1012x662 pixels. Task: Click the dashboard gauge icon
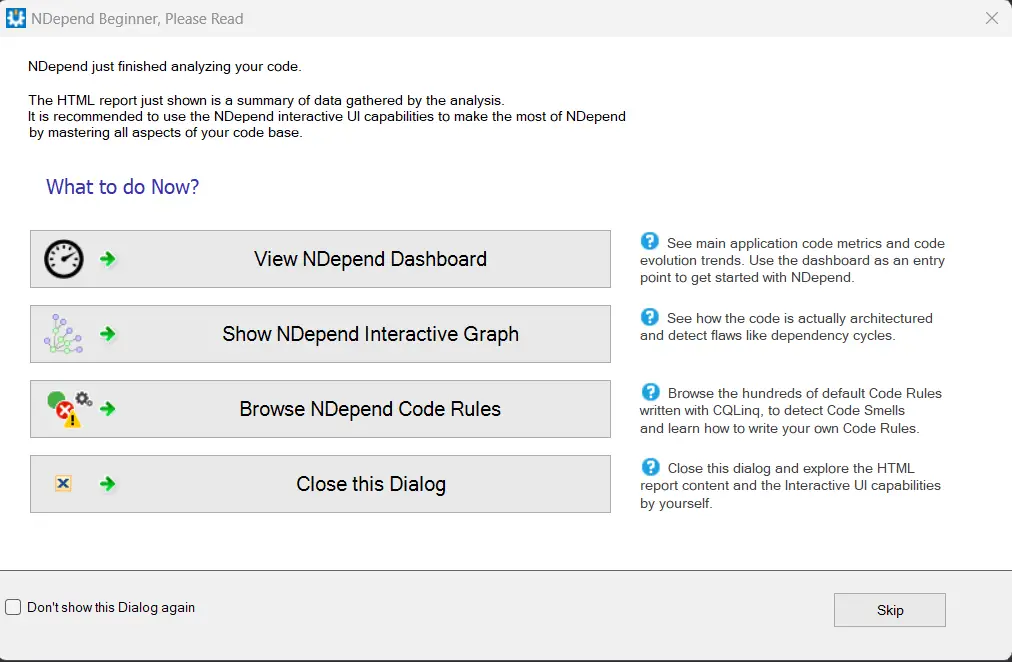pos(63,259)
